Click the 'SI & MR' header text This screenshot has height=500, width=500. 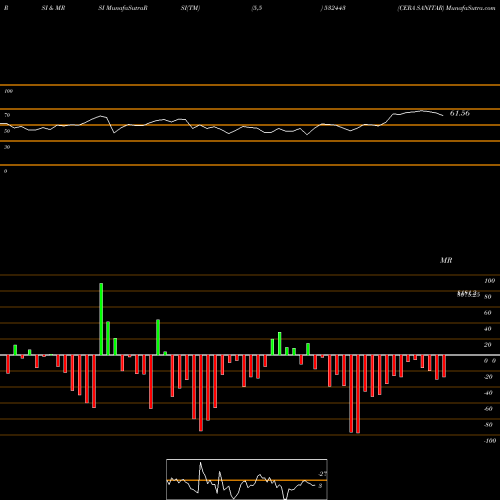[53, 8]
